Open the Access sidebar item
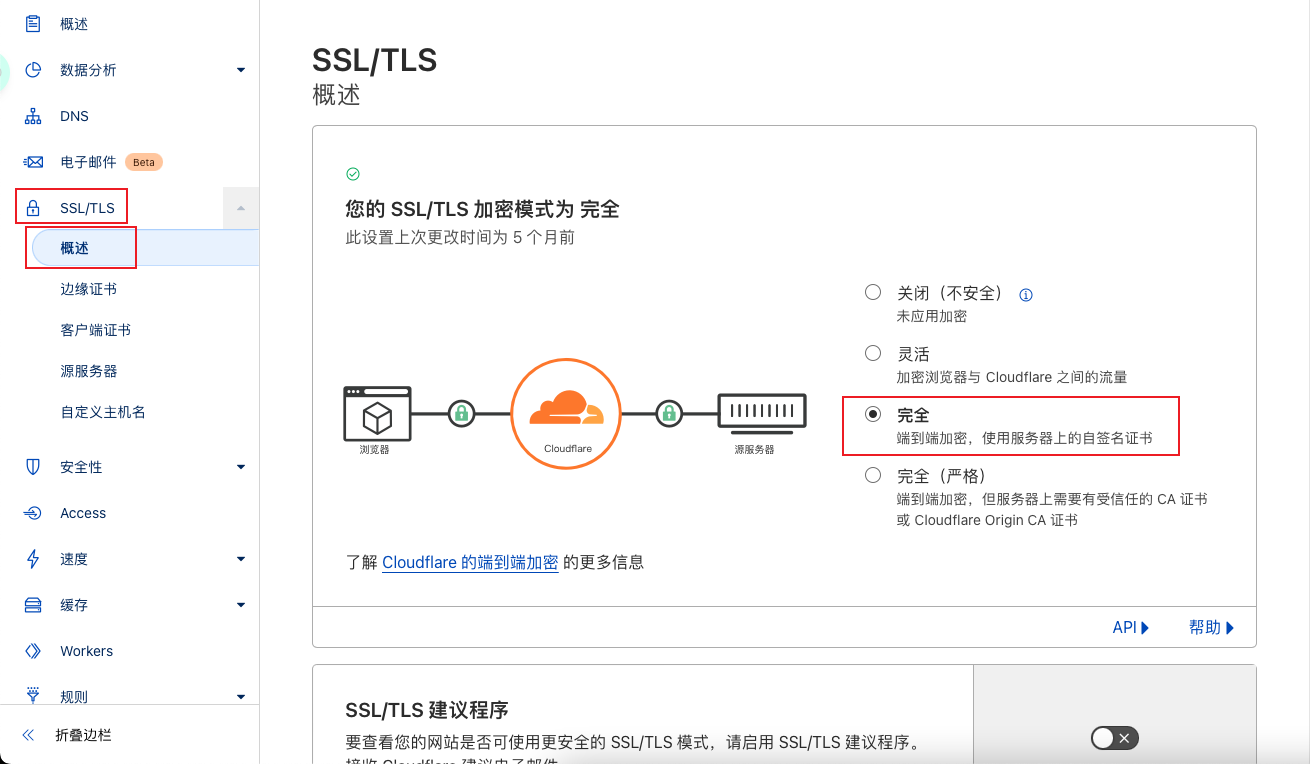Screen dimensions: 1310x764 point(82,513)
